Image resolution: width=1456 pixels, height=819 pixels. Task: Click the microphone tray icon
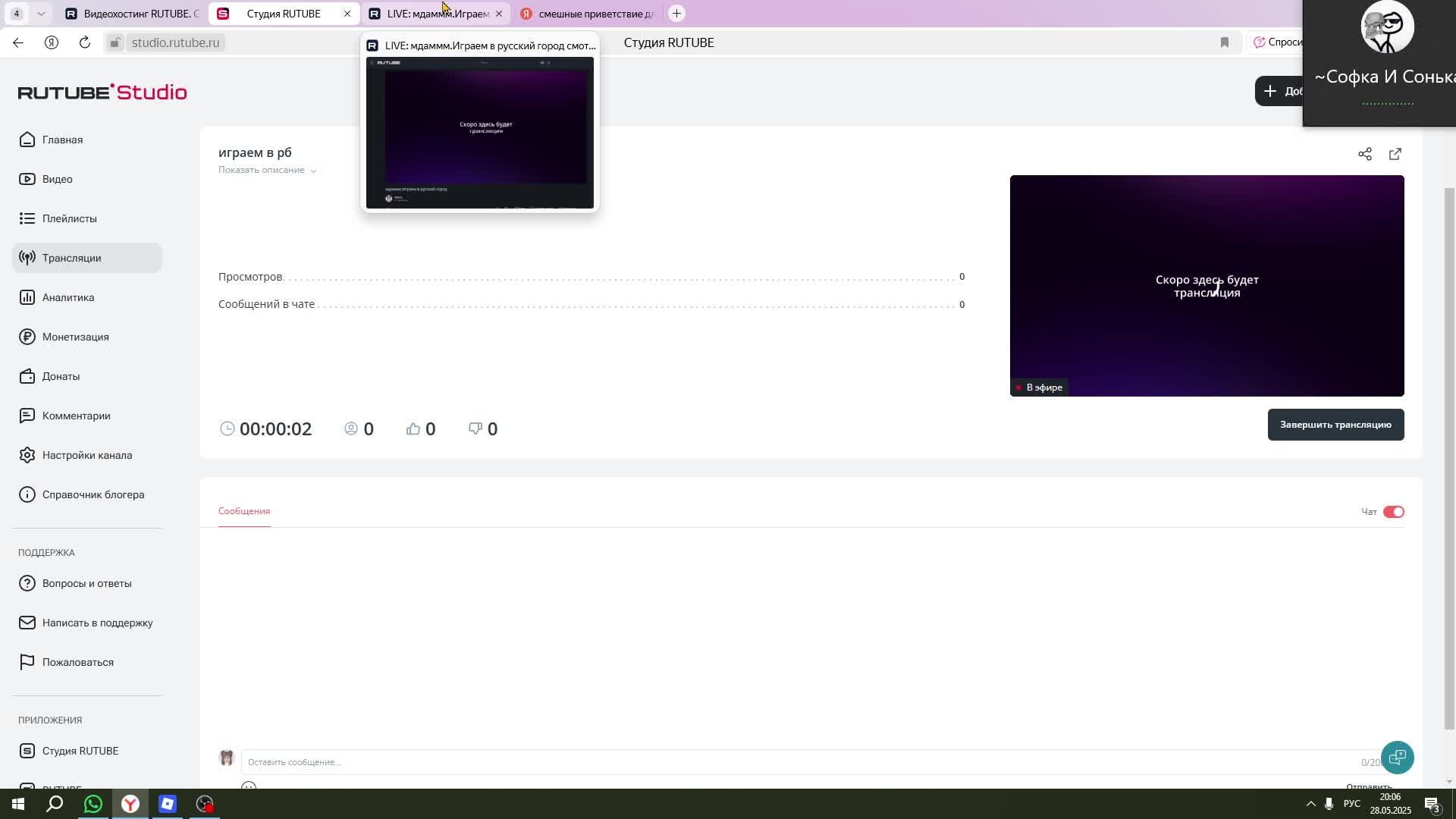[1329, 804]
